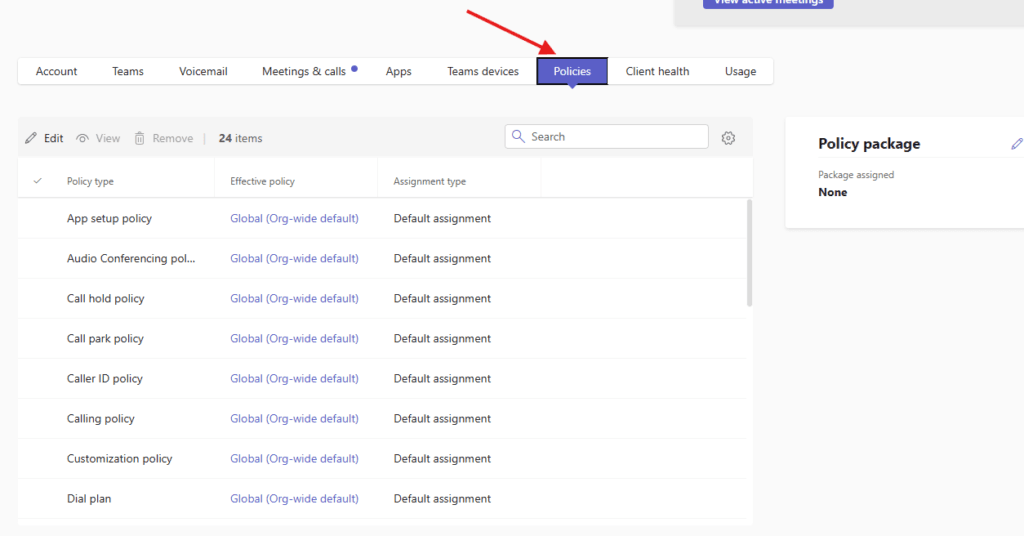Focus the Search input field
The image size is (1024, 536).
point(615,137)
